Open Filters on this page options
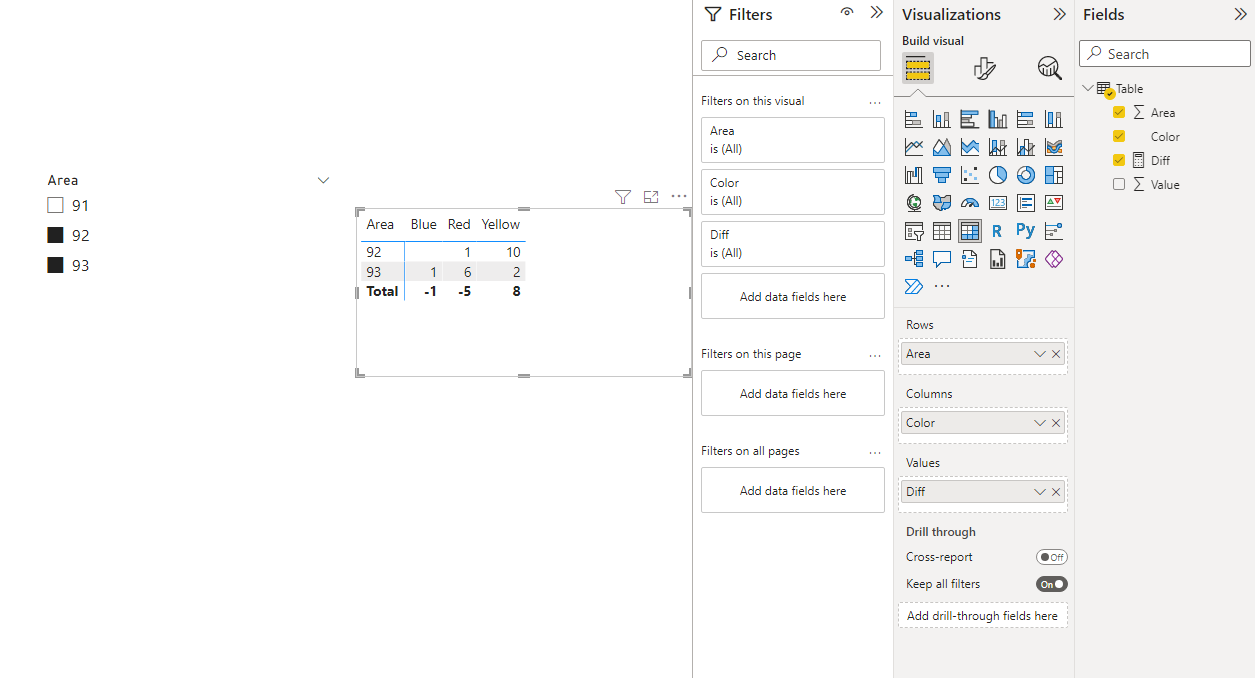The width and height of the screenshot is (1255, 678). (875, 355)
